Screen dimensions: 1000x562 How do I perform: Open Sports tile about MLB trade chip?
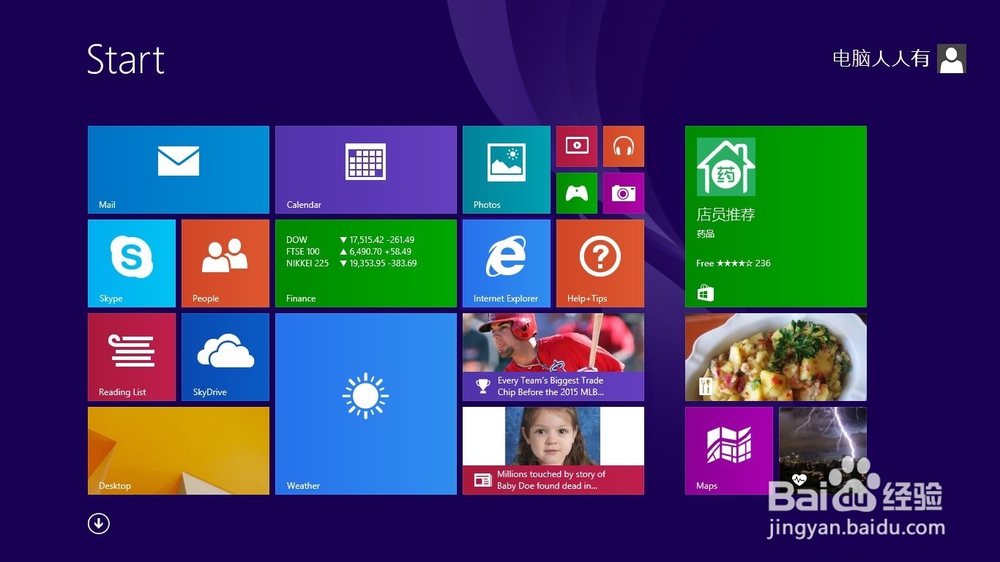554,357
